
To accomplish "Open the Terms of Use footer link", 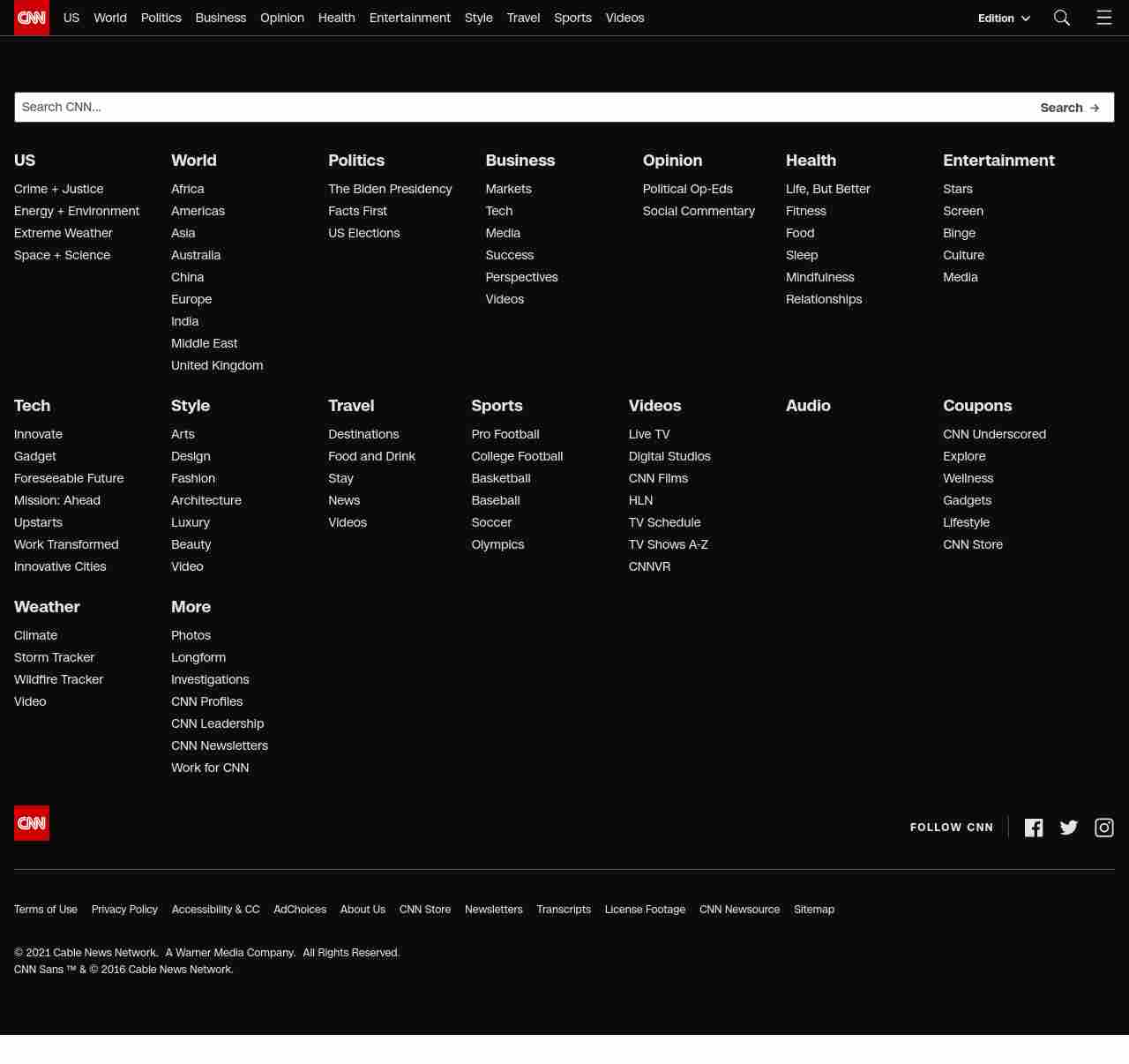I will tap(46, 910).
